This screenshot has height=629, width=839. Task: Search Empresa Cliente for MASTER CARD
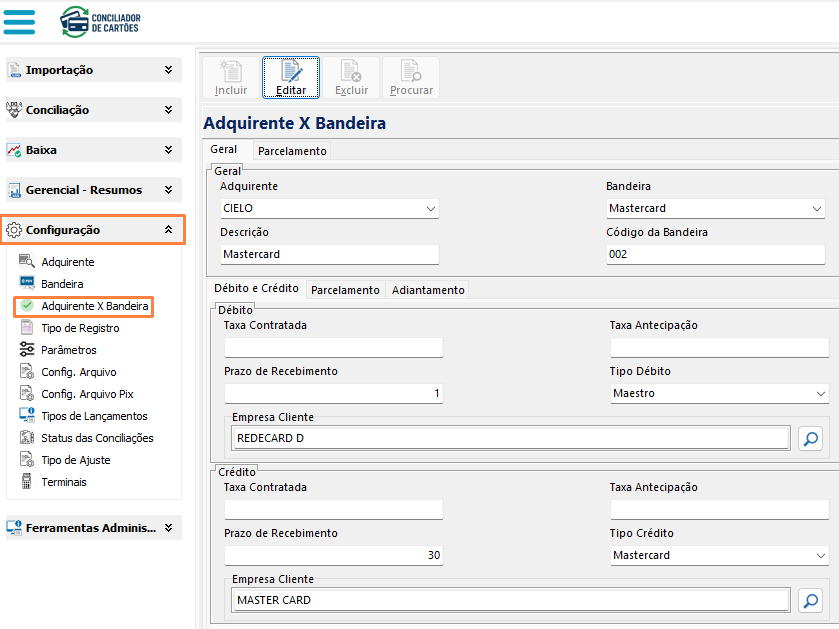tap(810, 600)
